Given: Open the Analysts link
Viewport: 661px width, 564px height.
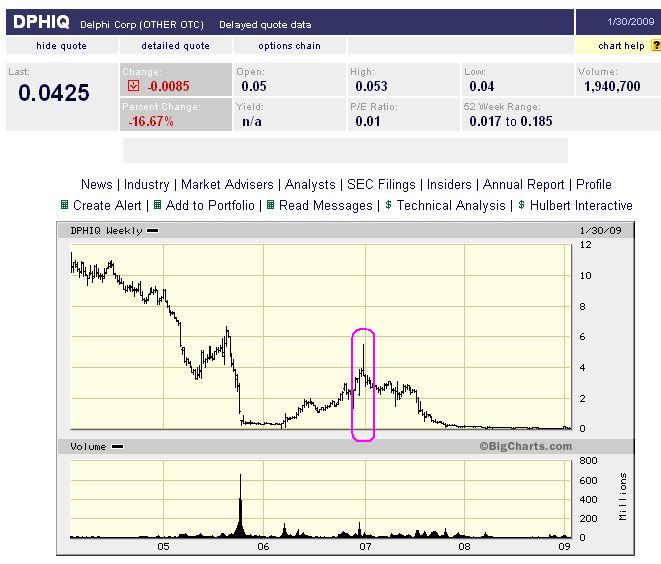Looking at the screenshot, I should 310,184.
